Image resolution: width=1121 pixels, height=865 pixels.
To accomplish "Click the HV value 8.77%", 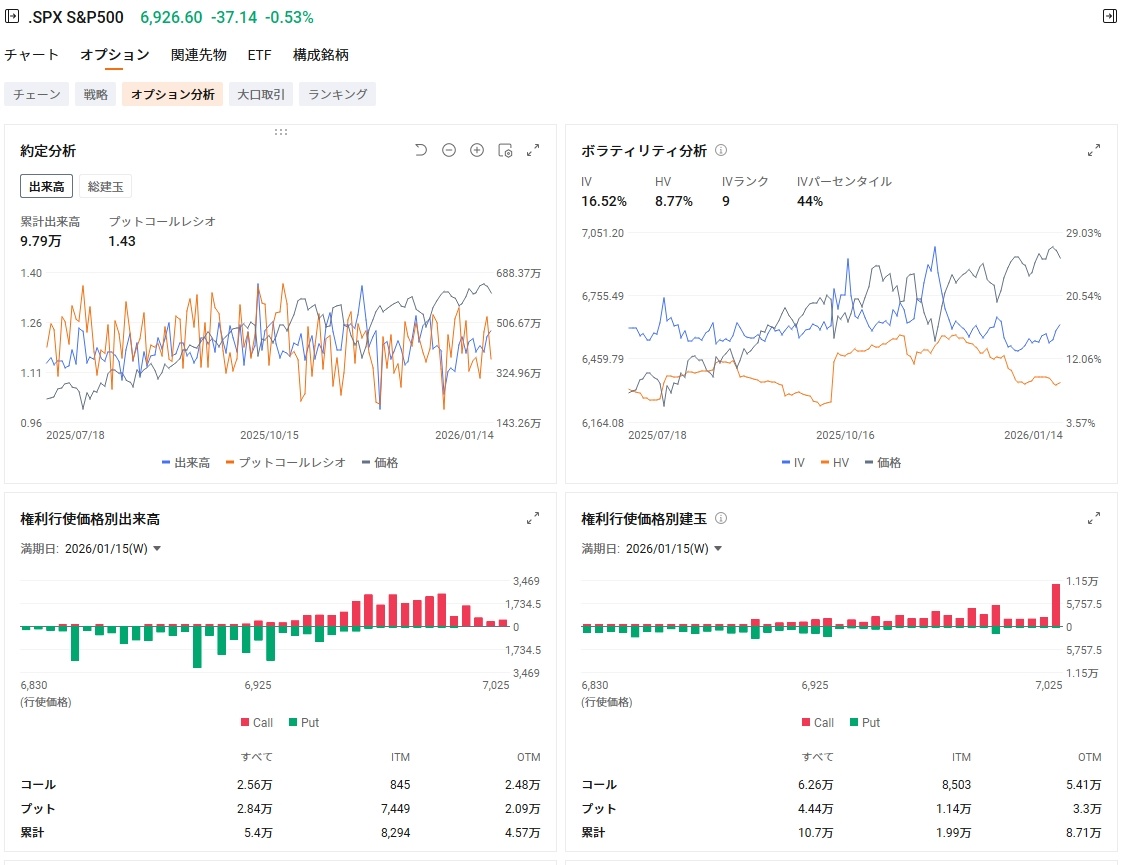I will tap(673, 202).
